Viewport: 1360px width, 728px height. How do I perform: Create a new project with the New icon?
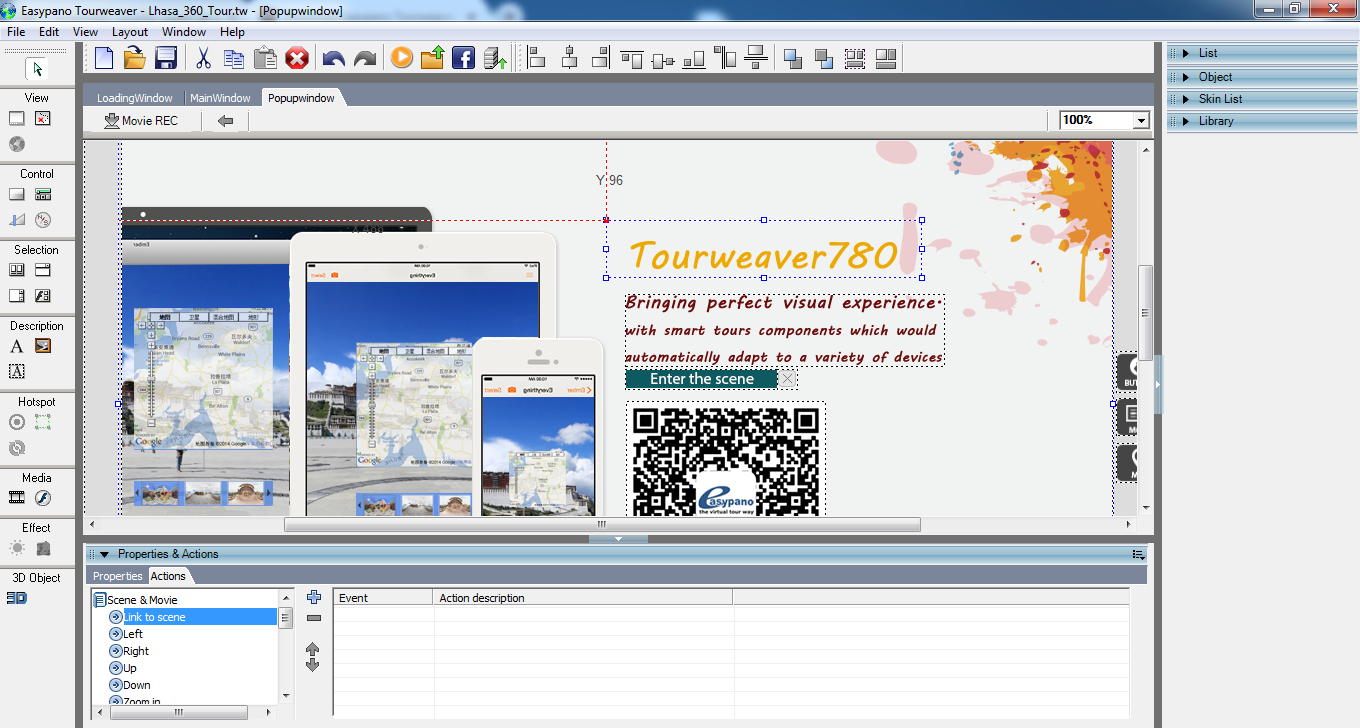tap(104, 58)
